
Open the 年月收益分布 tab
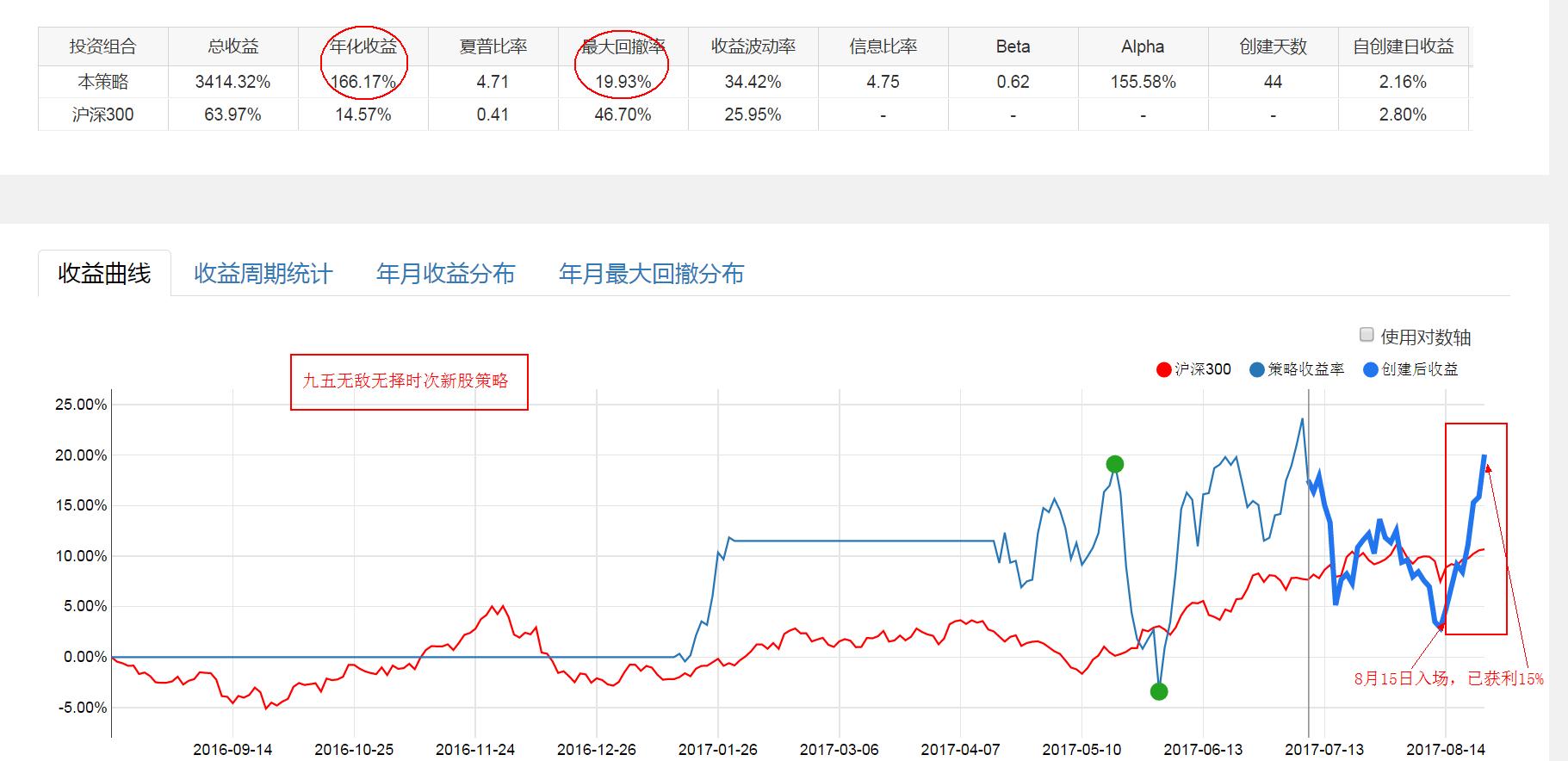445,274
